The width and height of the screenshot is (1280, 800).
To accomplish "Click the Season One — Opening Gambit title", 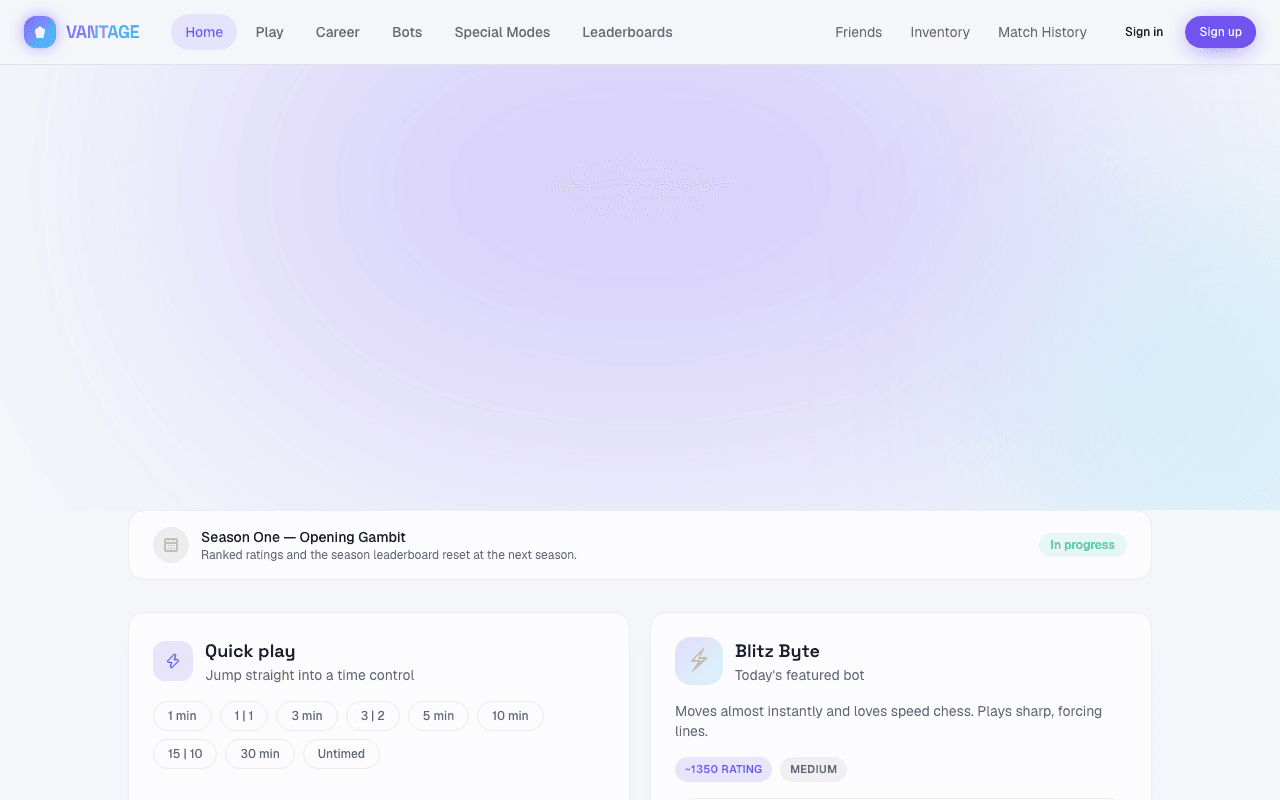I will pos(303,537).
